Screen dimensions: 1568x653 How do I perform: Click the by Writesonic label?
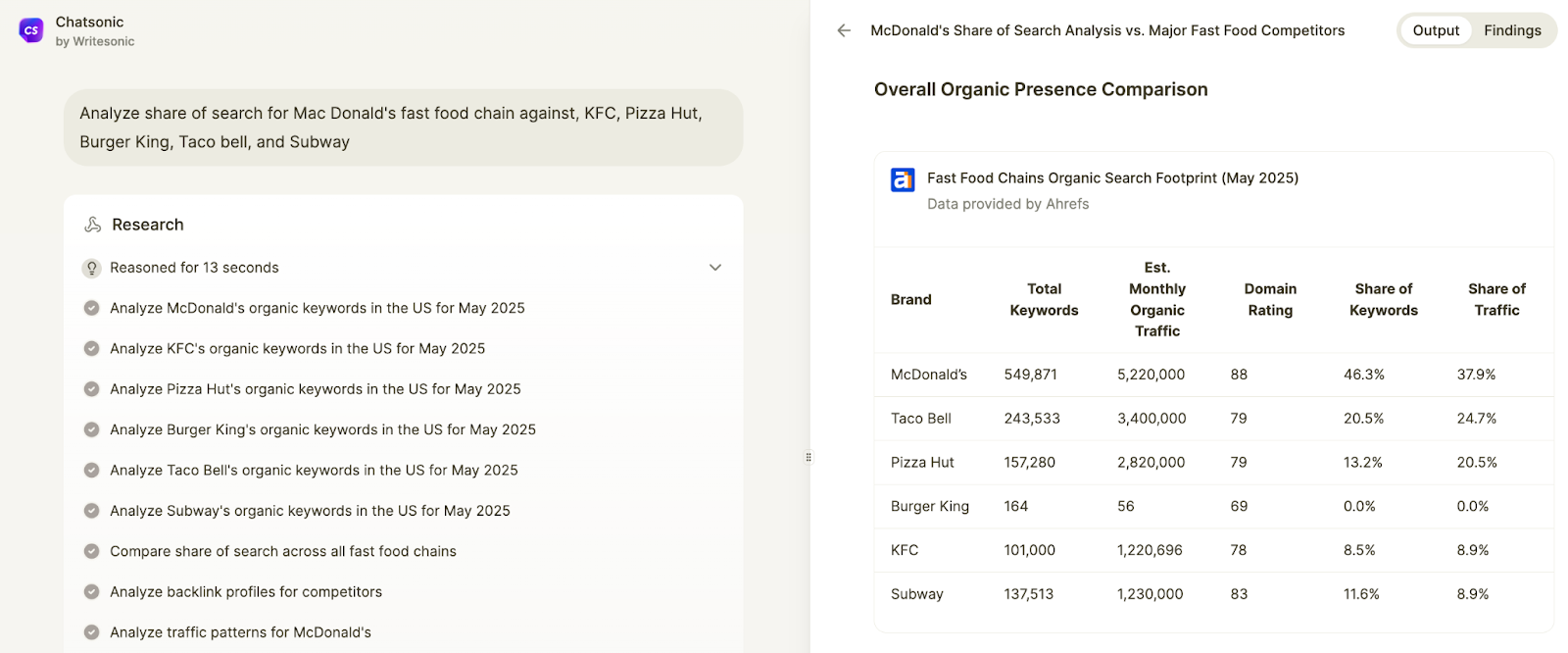click(95, 41)
